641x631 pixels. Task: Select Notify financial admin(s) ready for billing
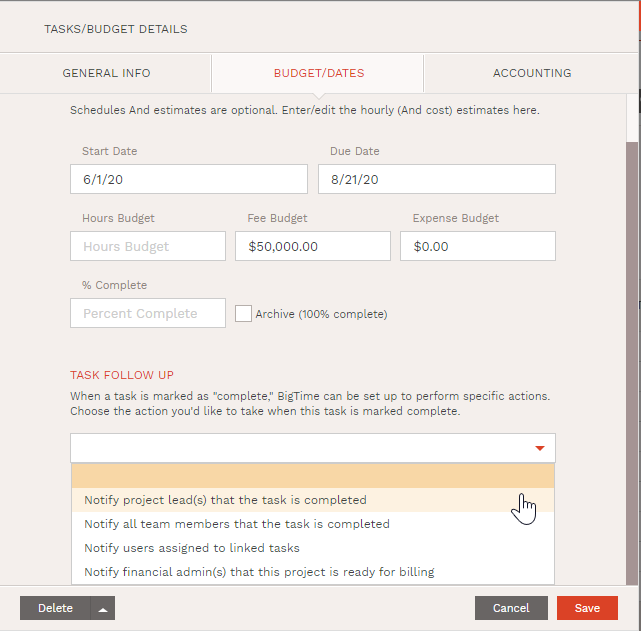313,572
